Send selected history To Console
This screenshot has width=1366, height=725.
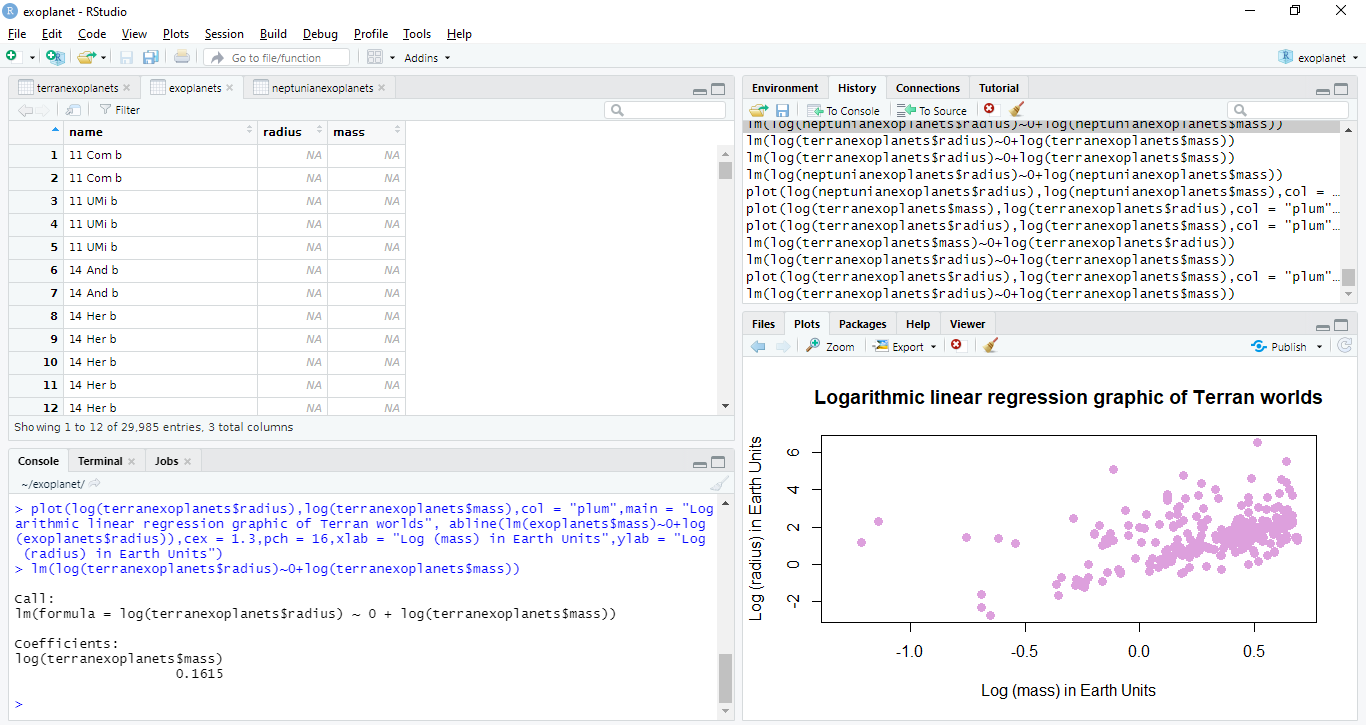coord(844,110)
